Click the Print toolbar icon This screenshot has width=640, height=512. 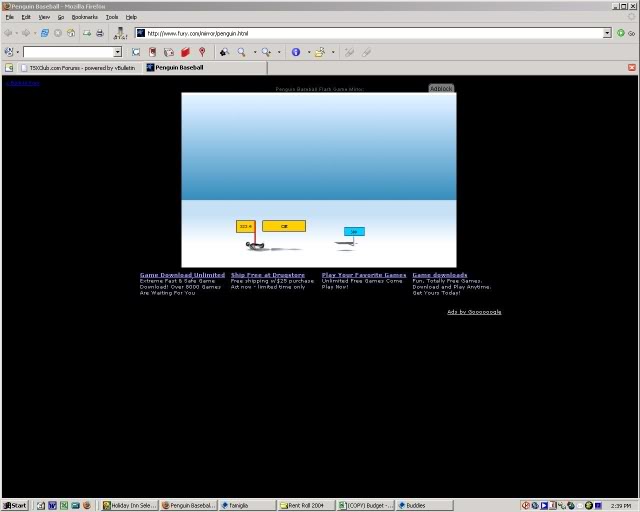tap(100, 33)
